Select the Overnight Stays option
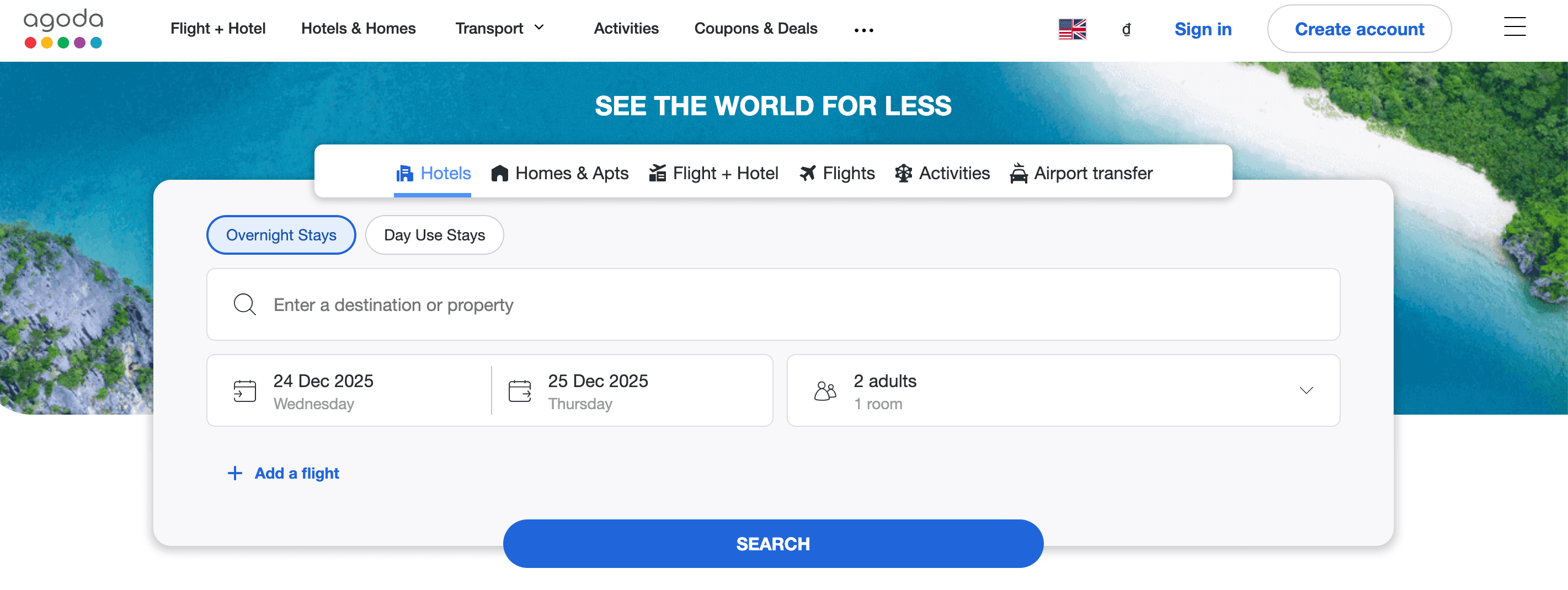Viewport: 1568px width, 590px height. click(x=281, y=235)
